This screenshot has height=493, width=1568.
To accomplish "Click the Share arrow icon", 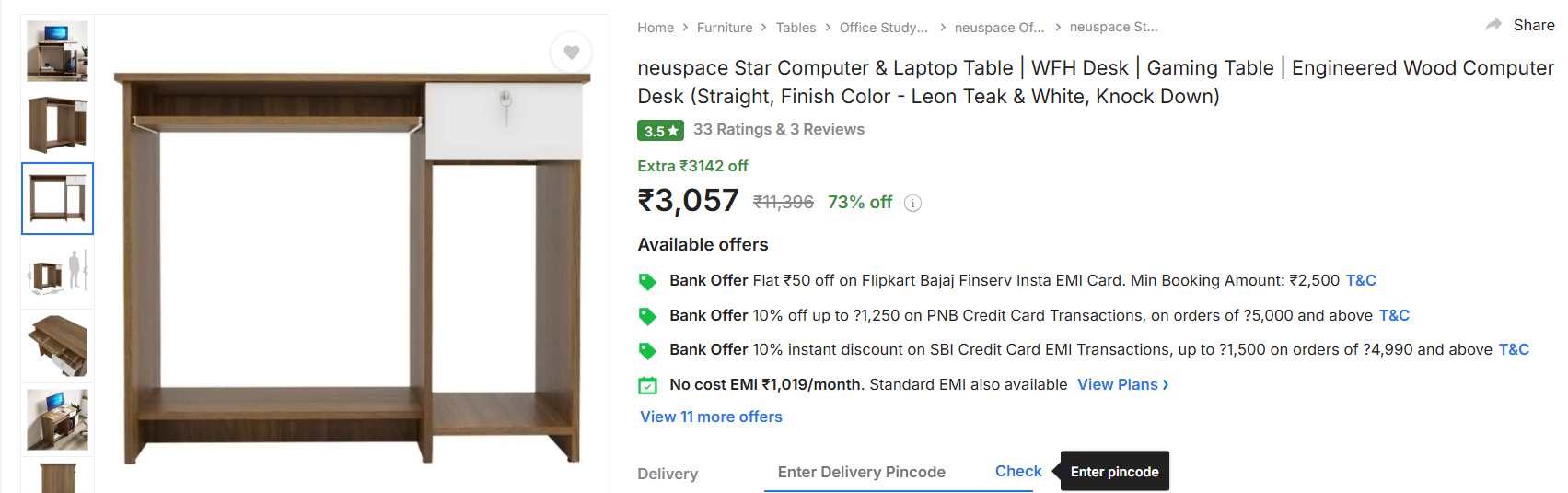I will click(1493, 25).
